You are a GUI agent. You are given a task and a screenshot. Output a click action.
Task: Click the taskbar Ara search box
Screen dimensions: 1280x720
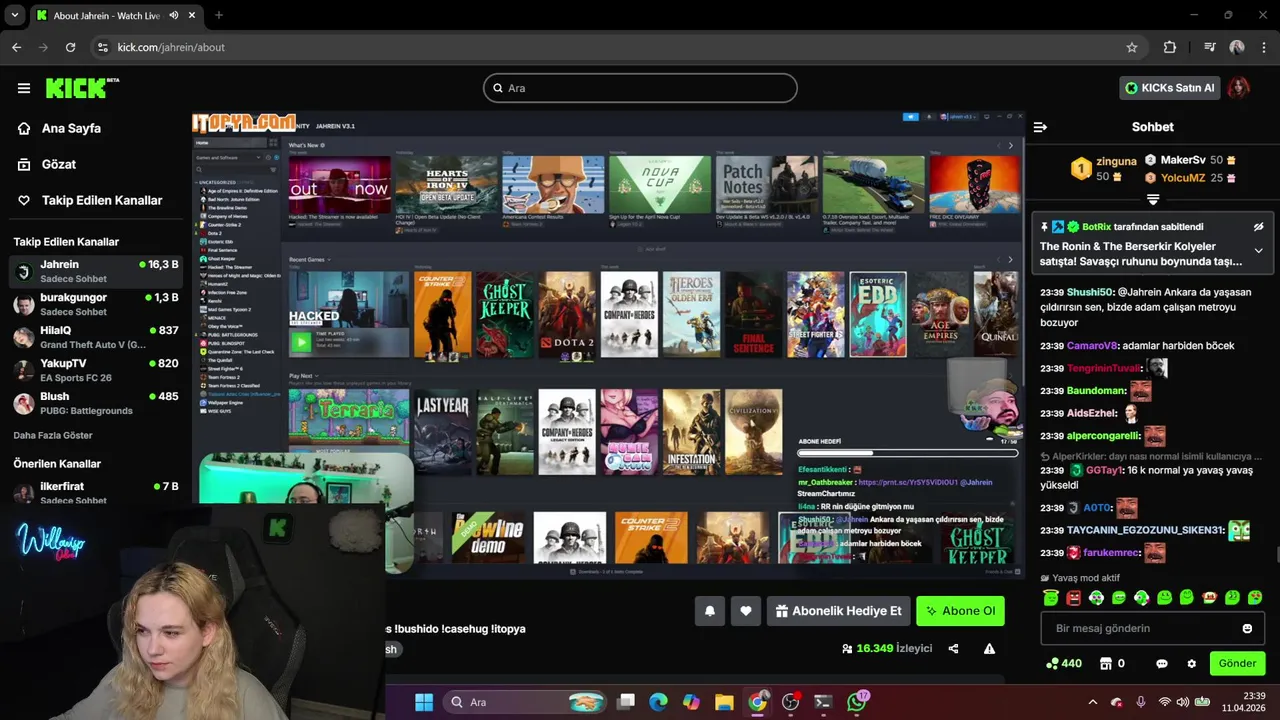(x=526, y=702)
